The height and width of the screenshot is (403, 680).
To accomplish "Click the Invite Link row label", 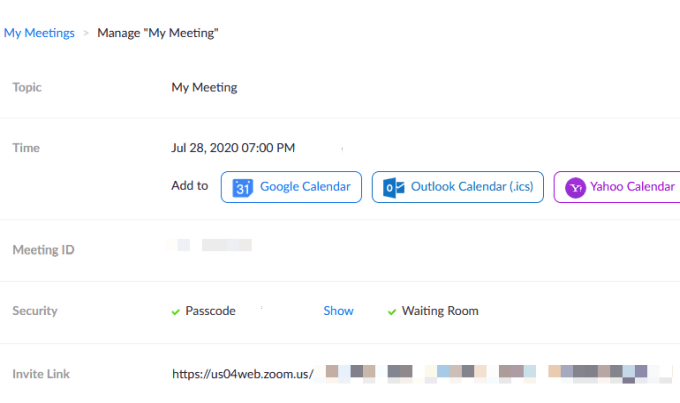I will click(x=41, y=374).
